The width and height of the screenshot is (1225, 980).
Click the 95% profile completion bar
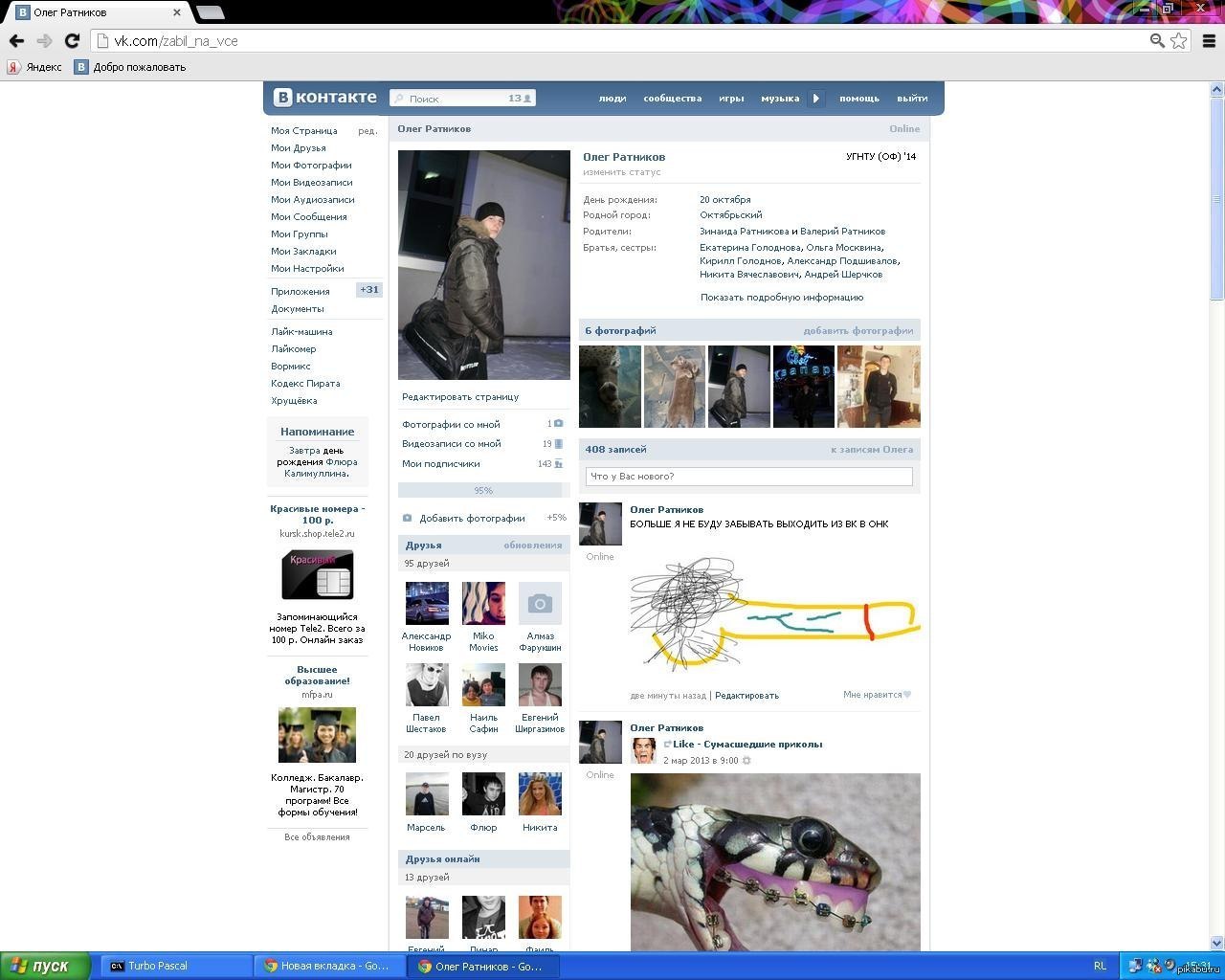click(482, 490)
